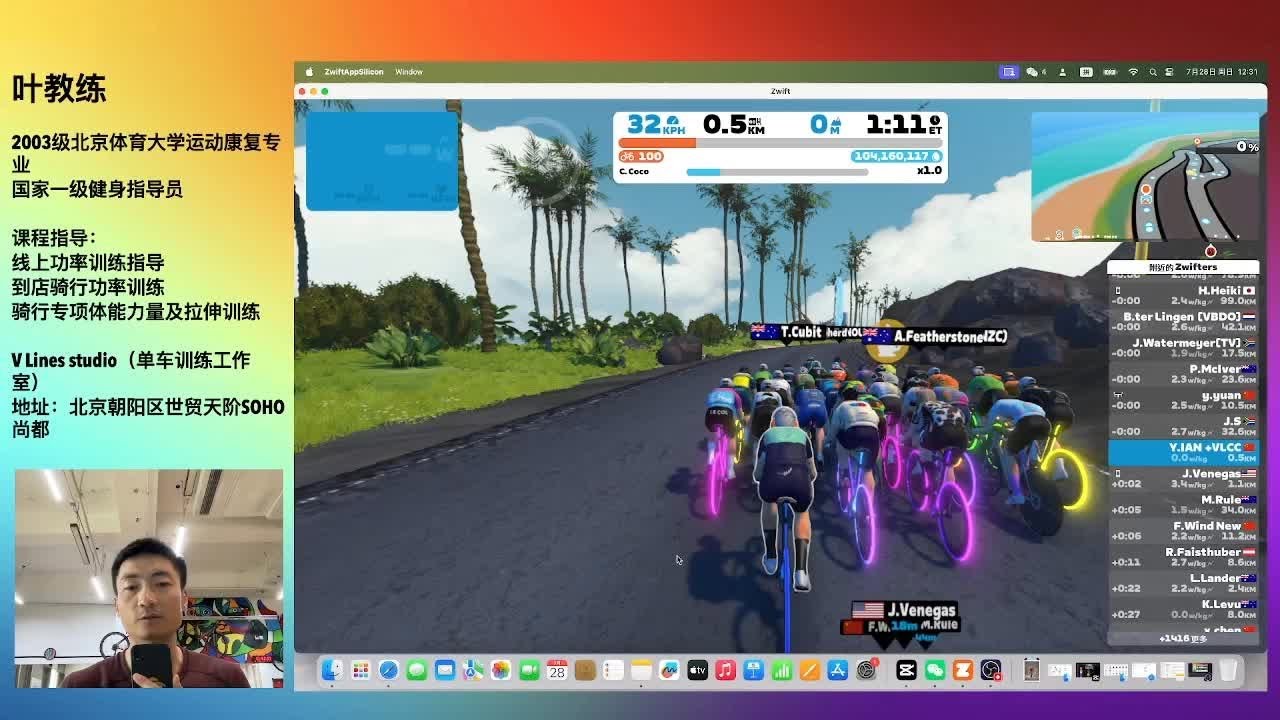Open Apple TV app in dock
1280x720 pixels.
(698, 670)
